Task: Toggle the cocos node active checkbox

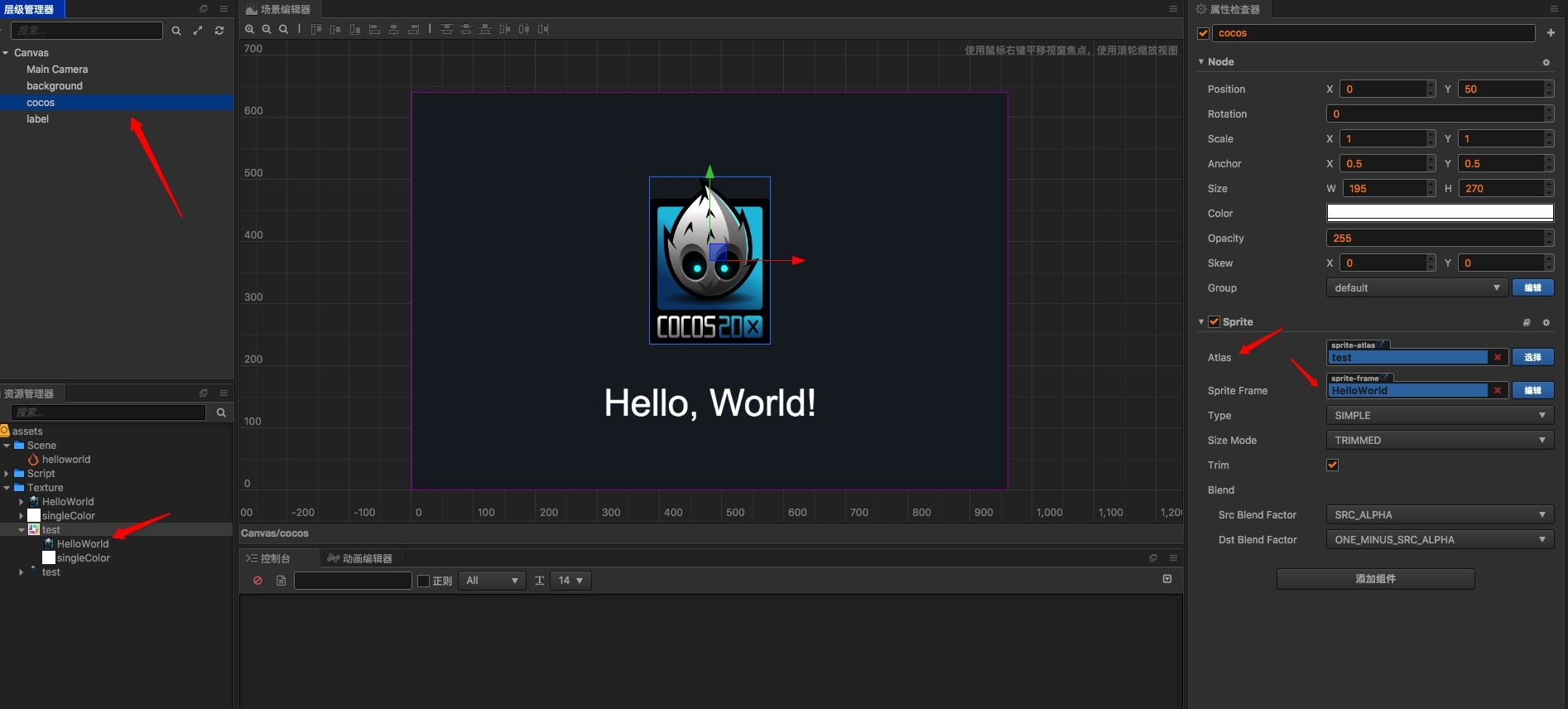Action: click(1204, 33)
